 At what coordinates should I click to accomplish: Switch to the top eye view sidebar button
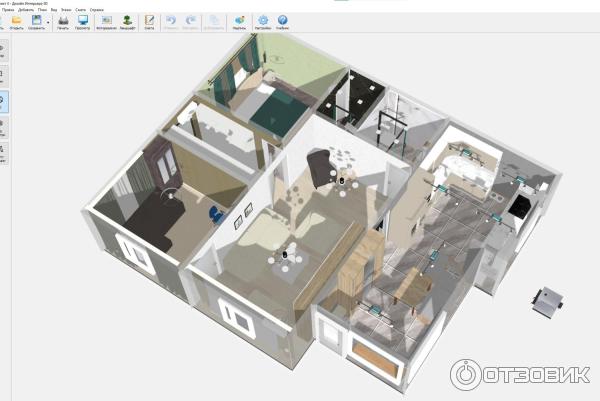click(3, 51)
